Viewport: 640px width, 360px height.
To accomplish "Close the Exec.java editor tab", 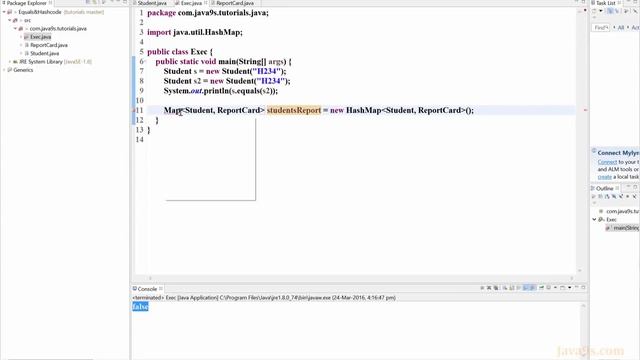I will [x=206, y=3].
